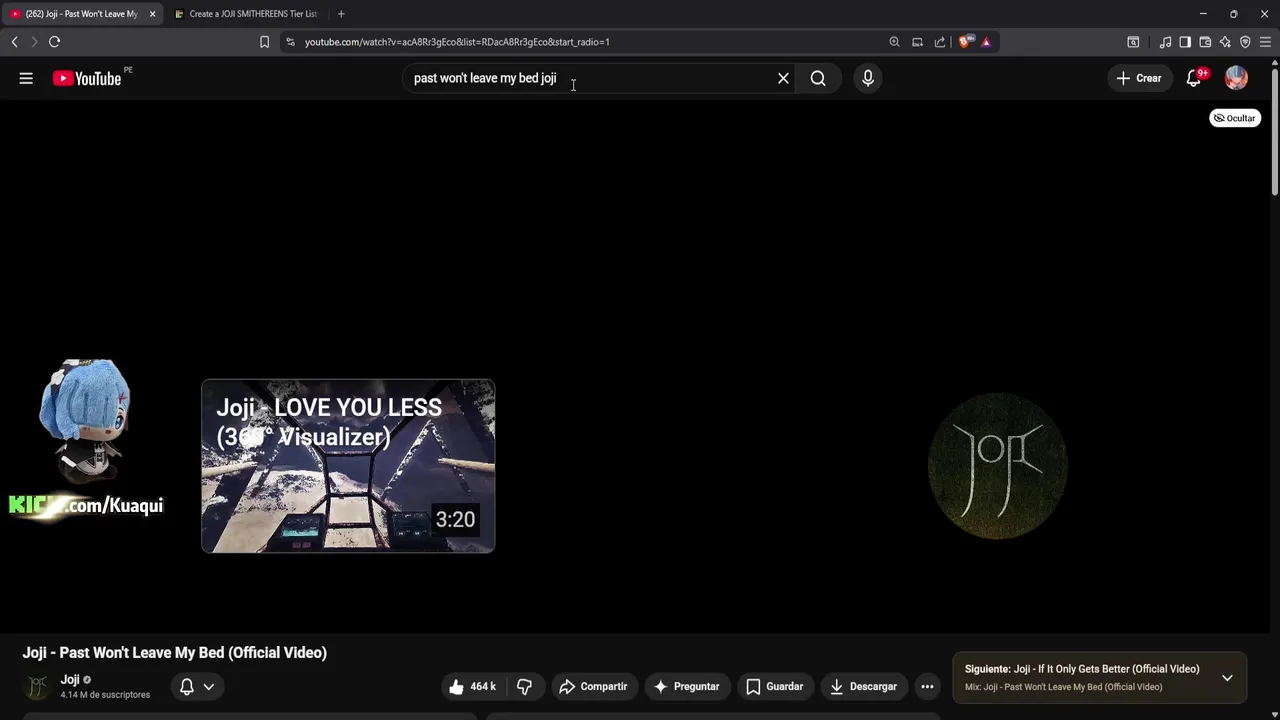The width and height of the screenshot is (1280, 720).
Task: Click the video title text
Action: click(175, 652)
